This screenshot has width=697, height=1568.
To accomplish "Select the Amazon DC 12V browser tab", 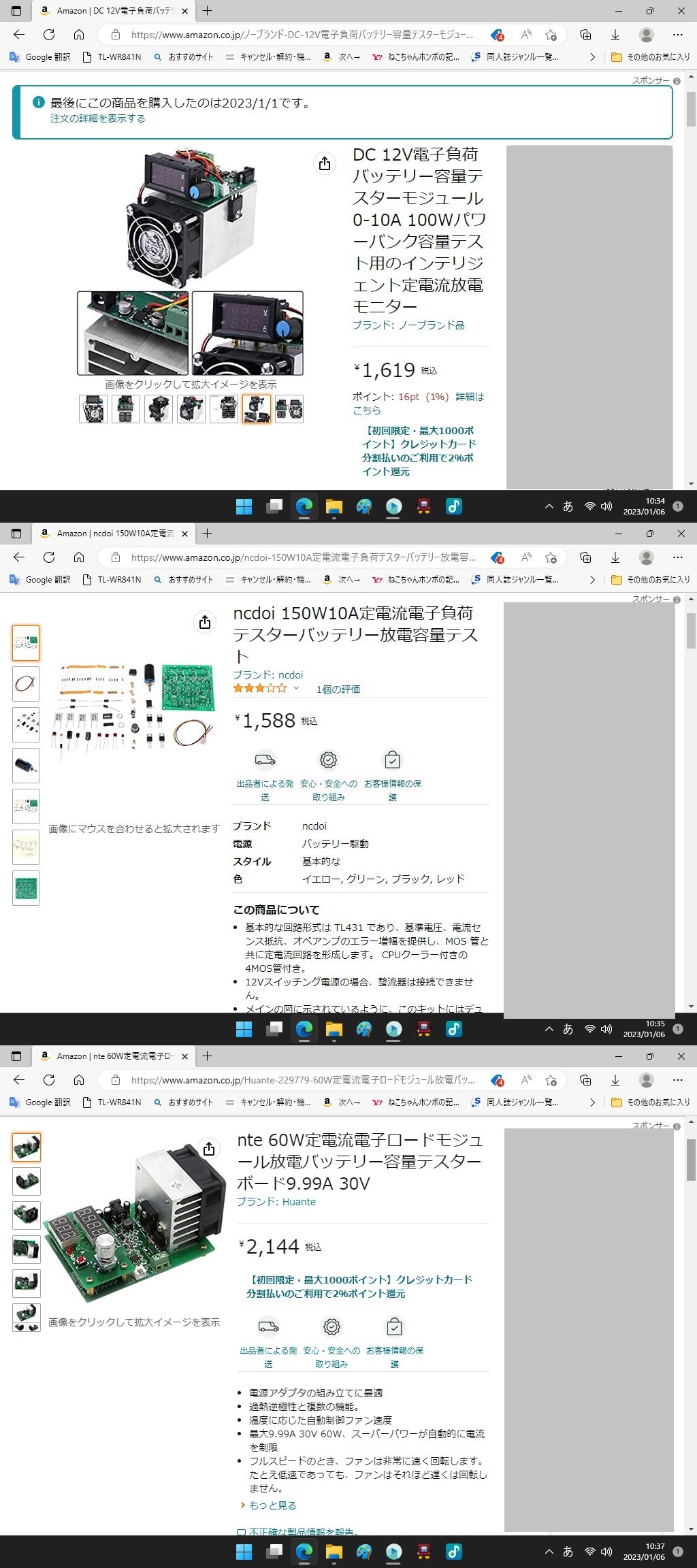I will click(114, 11).
